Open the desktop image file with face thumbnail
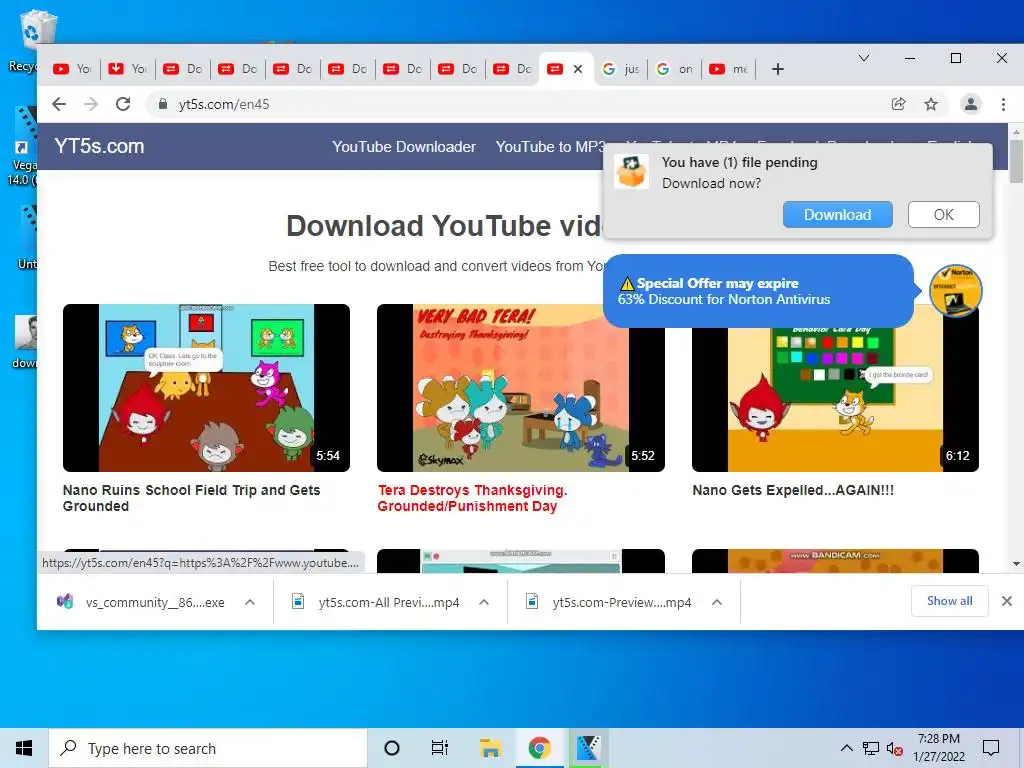 coord(24,342)
